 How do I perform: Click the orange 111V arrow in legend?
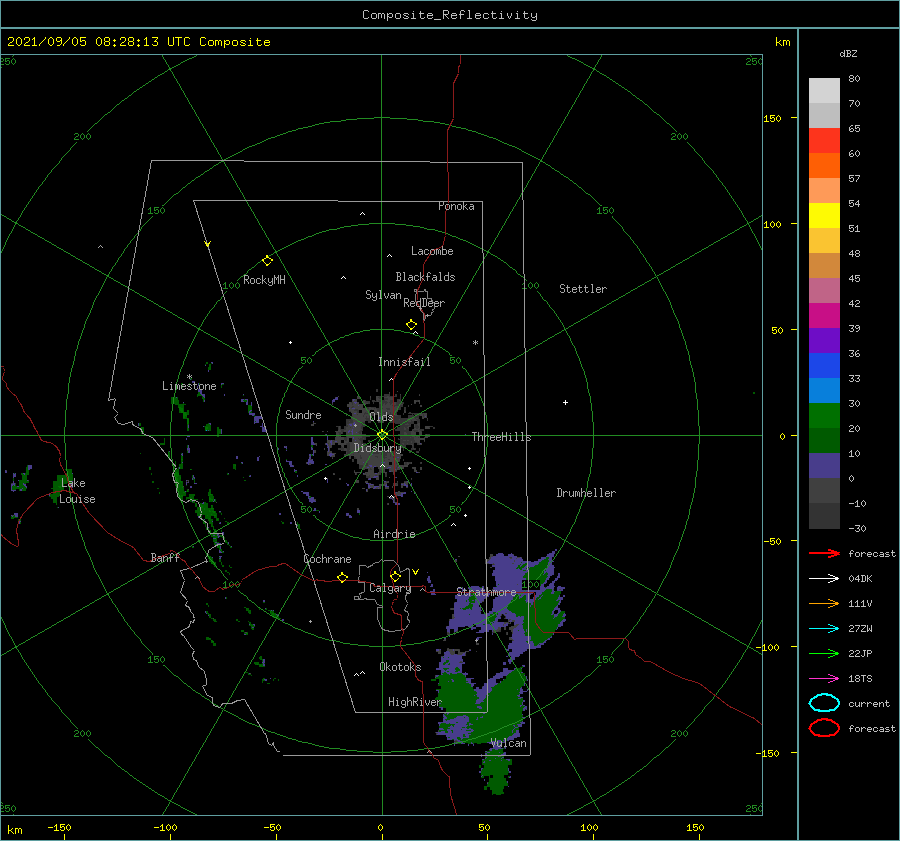(x=824, y=603)
